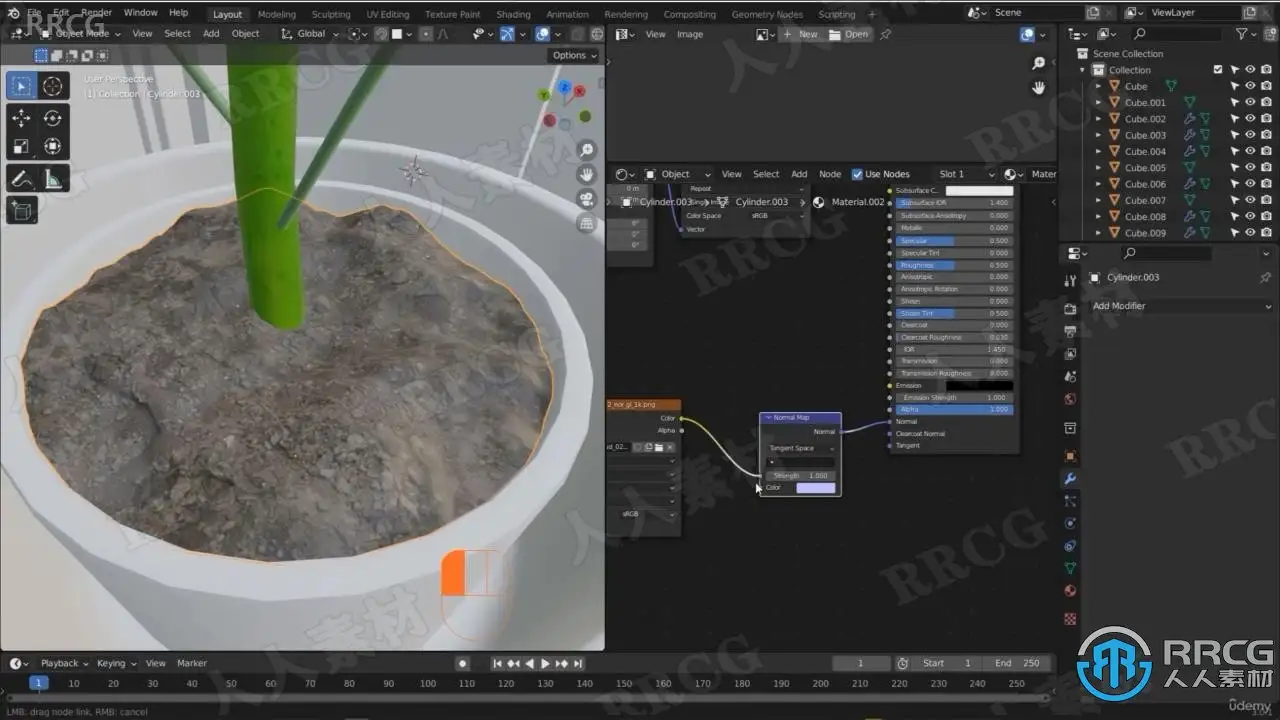Open the Render properties tab
1280x720 pixels.
pos(1070,308)
